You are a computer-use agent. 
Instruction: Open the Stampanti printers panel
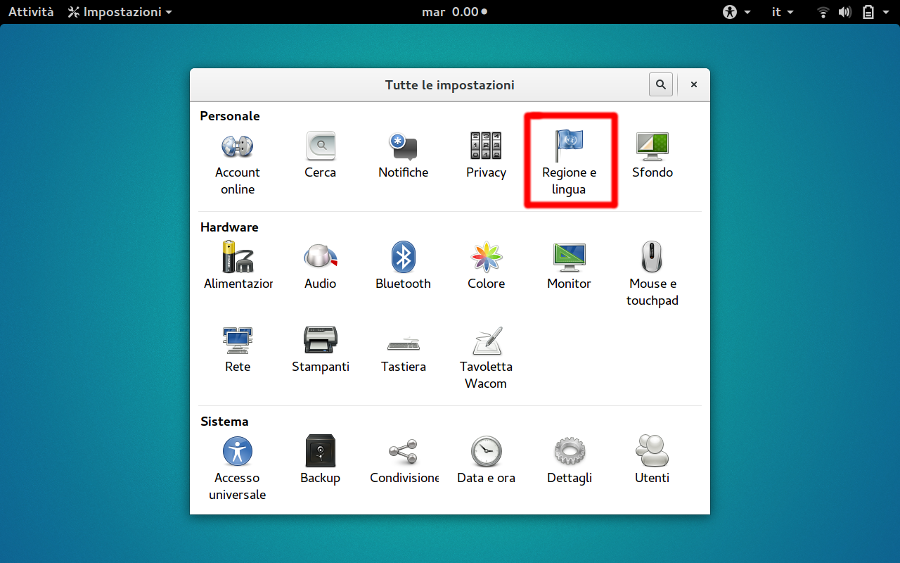[320, 349]
